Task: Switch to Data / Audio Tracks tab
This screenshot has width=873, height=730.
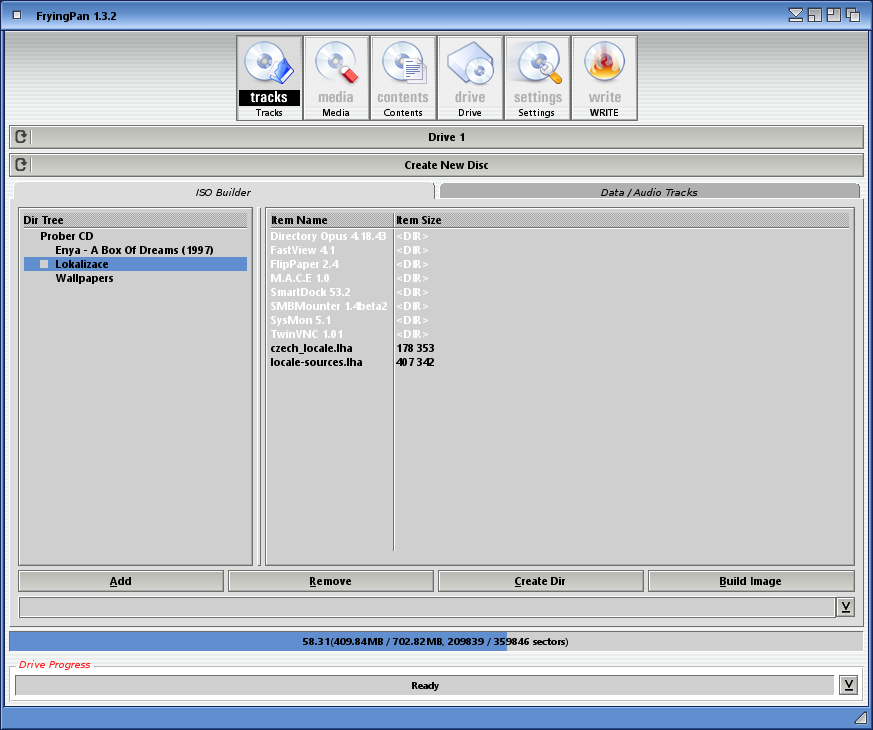Action: click(648, 192)
